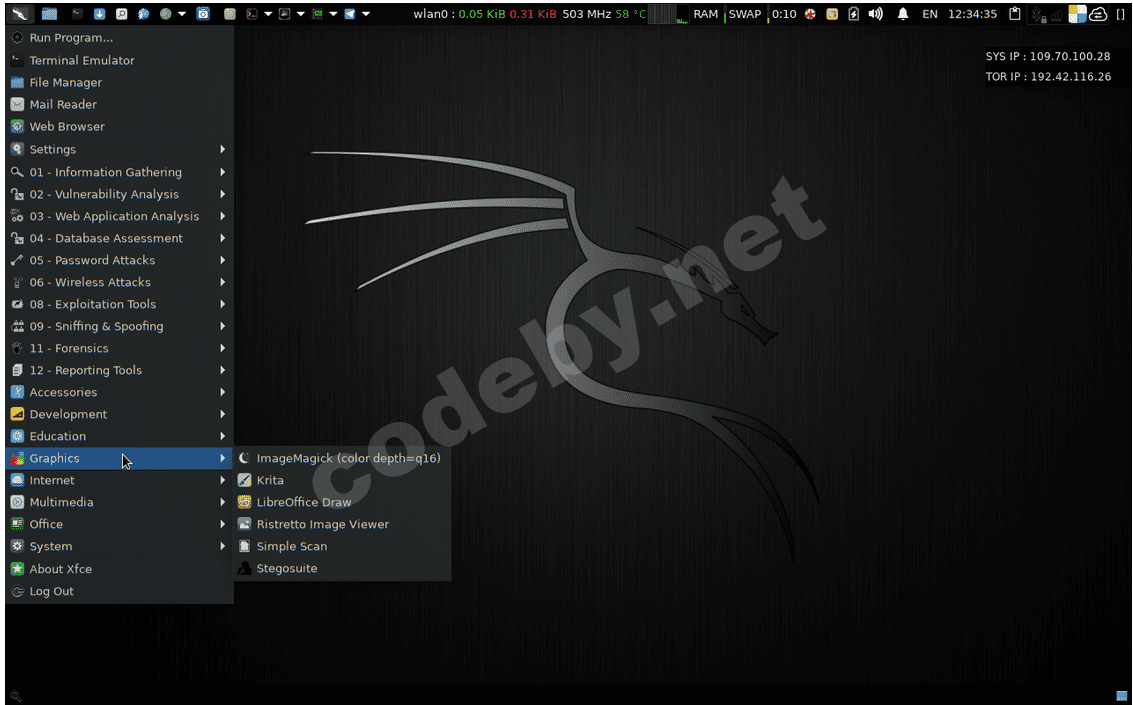
Task: Select Run Program... from the menu
Action: click(x=119, y=38)
